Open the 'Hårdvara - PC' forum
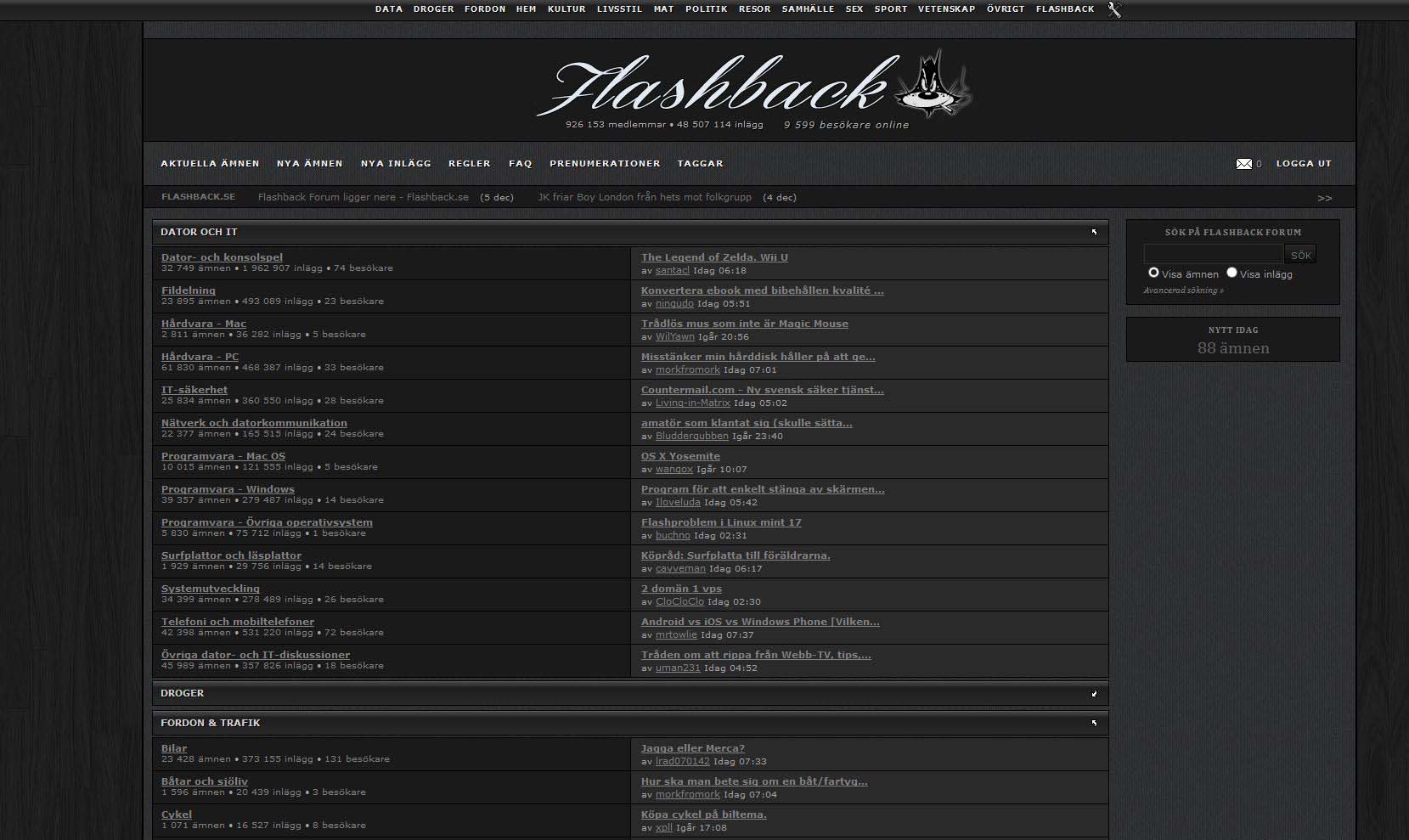1409x840 pixels. click(200, 357)
